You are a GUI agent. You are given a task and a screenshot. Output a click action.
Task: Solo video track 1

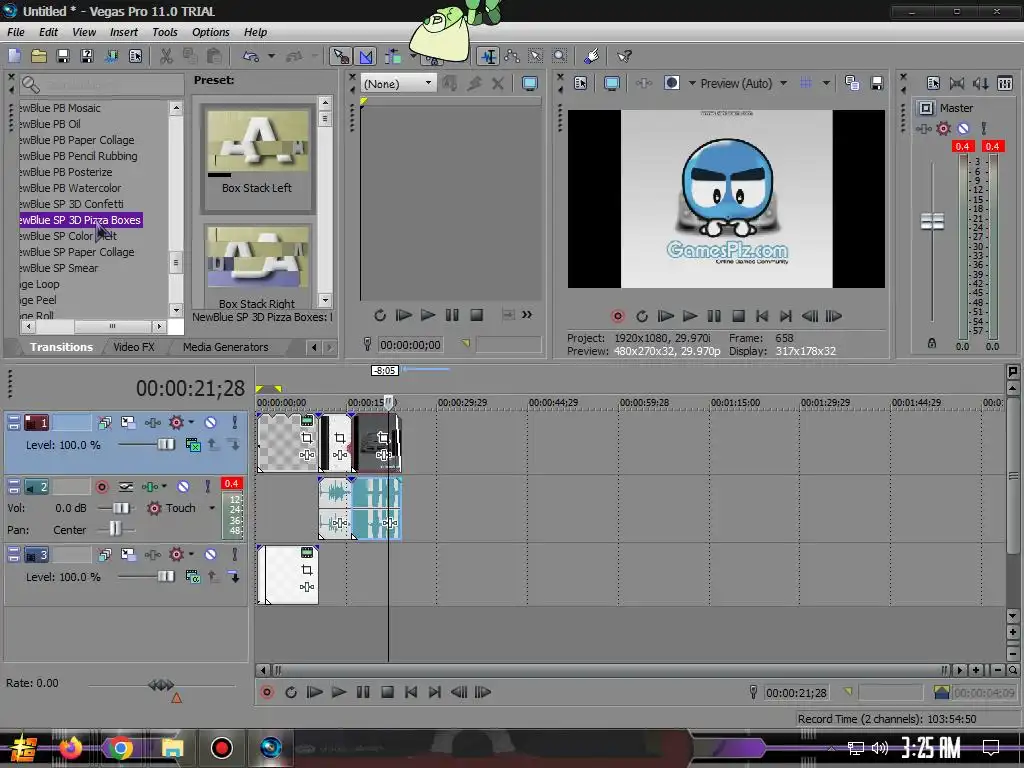coord(234,423)
